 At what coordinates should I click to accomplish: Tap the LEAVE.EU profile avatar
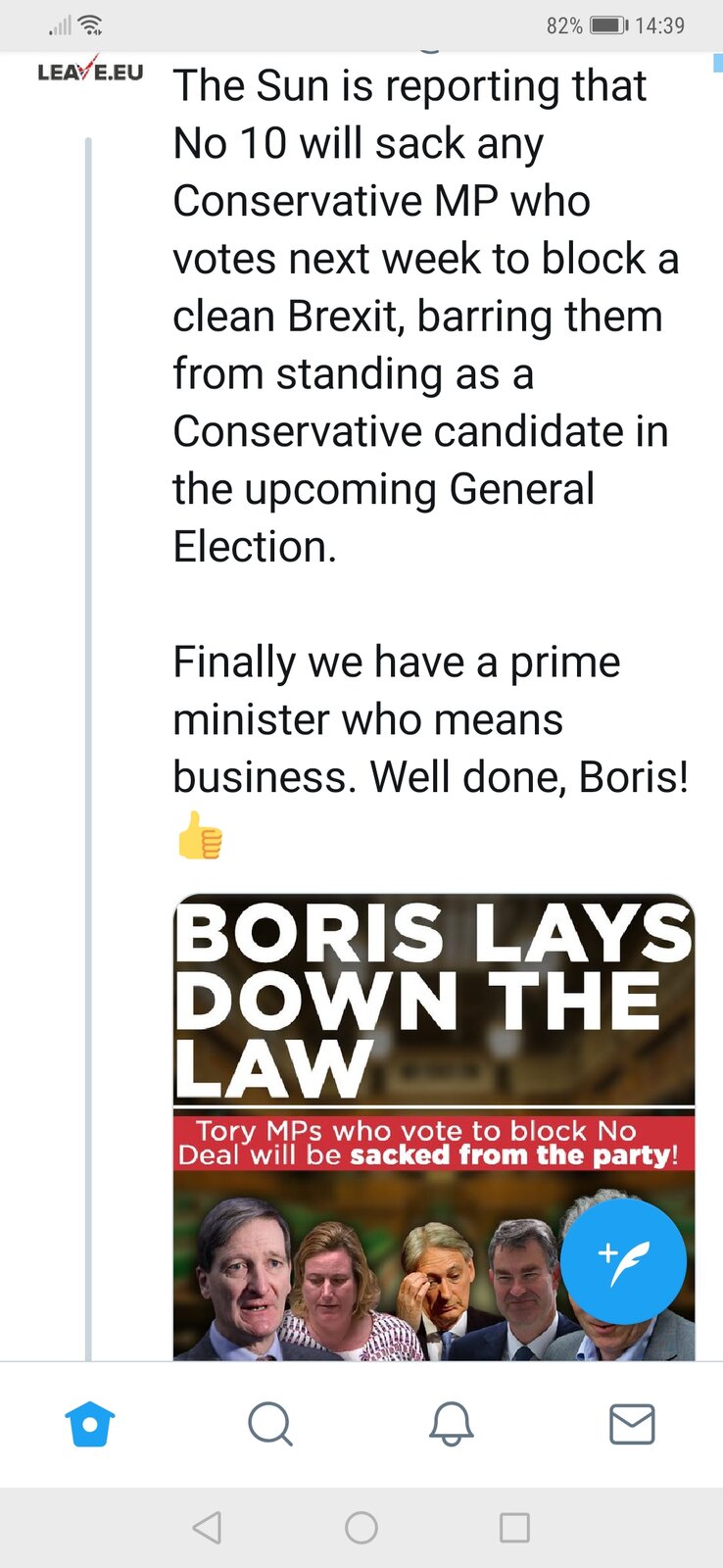point(90,72)
